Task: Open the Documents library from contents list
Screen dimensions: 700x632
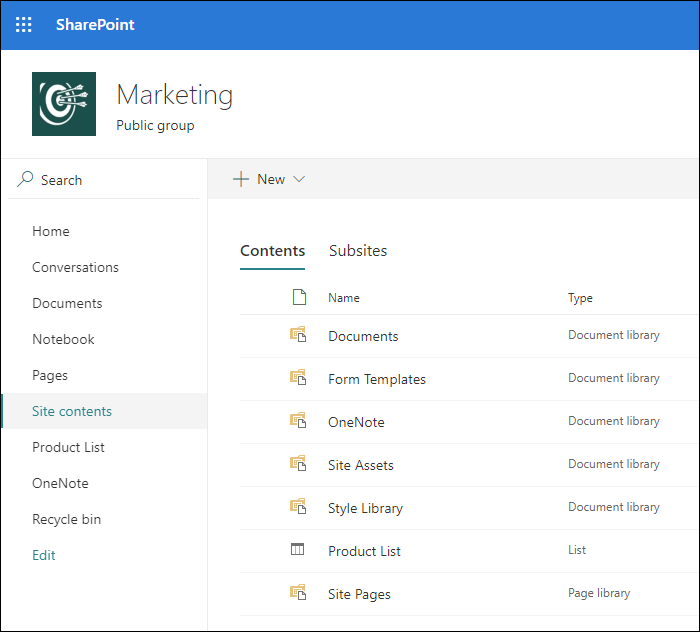Action: click(x=363, y=336)
